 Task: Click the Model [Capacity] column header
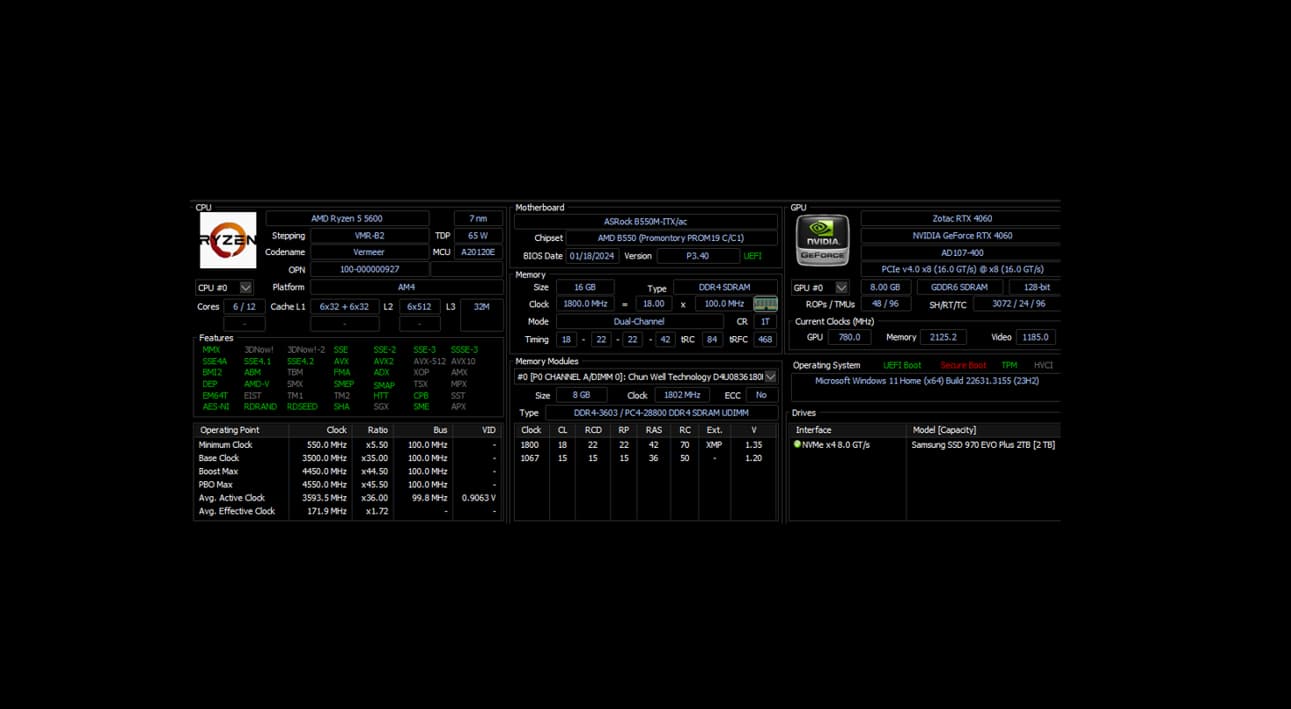coord(944,430)
